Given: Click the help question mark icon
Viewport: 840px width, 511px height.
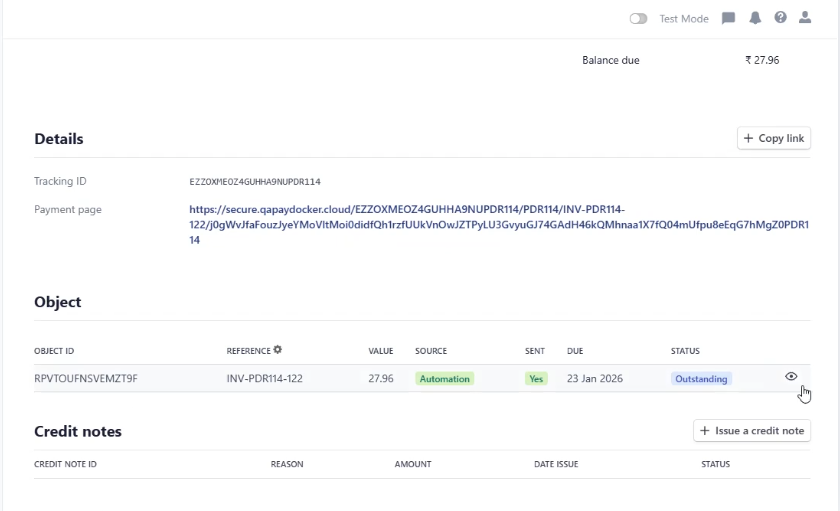Looking at the screenshot, I should [x=780, y=18].
